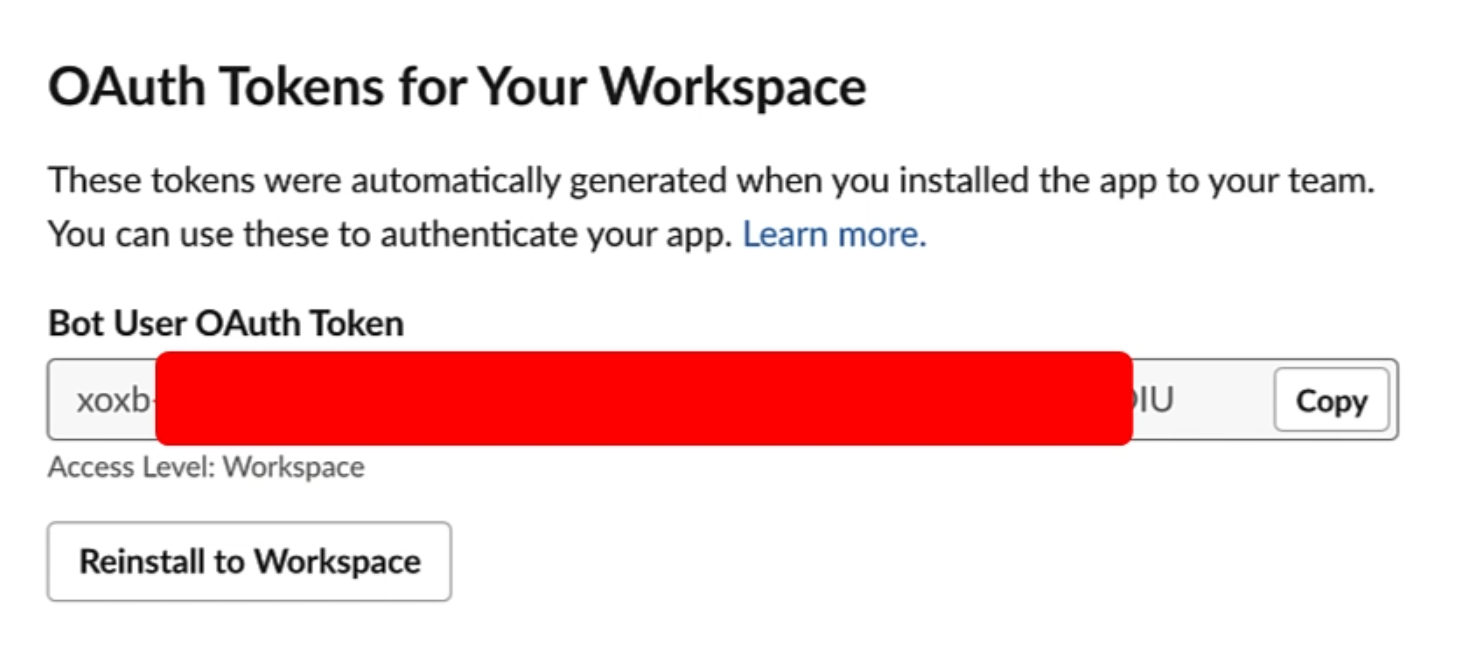Click the 'These tokens were automatically generated' sentence
This screenshot has width=1458, height=668.
(x=712, y=182)
